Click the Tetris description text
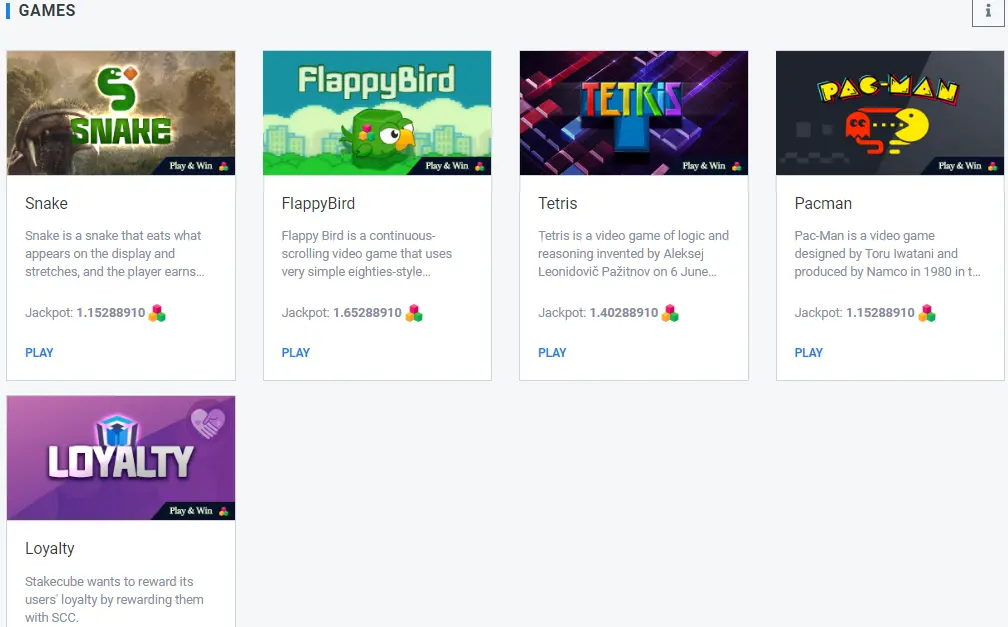 click(633, 253)
